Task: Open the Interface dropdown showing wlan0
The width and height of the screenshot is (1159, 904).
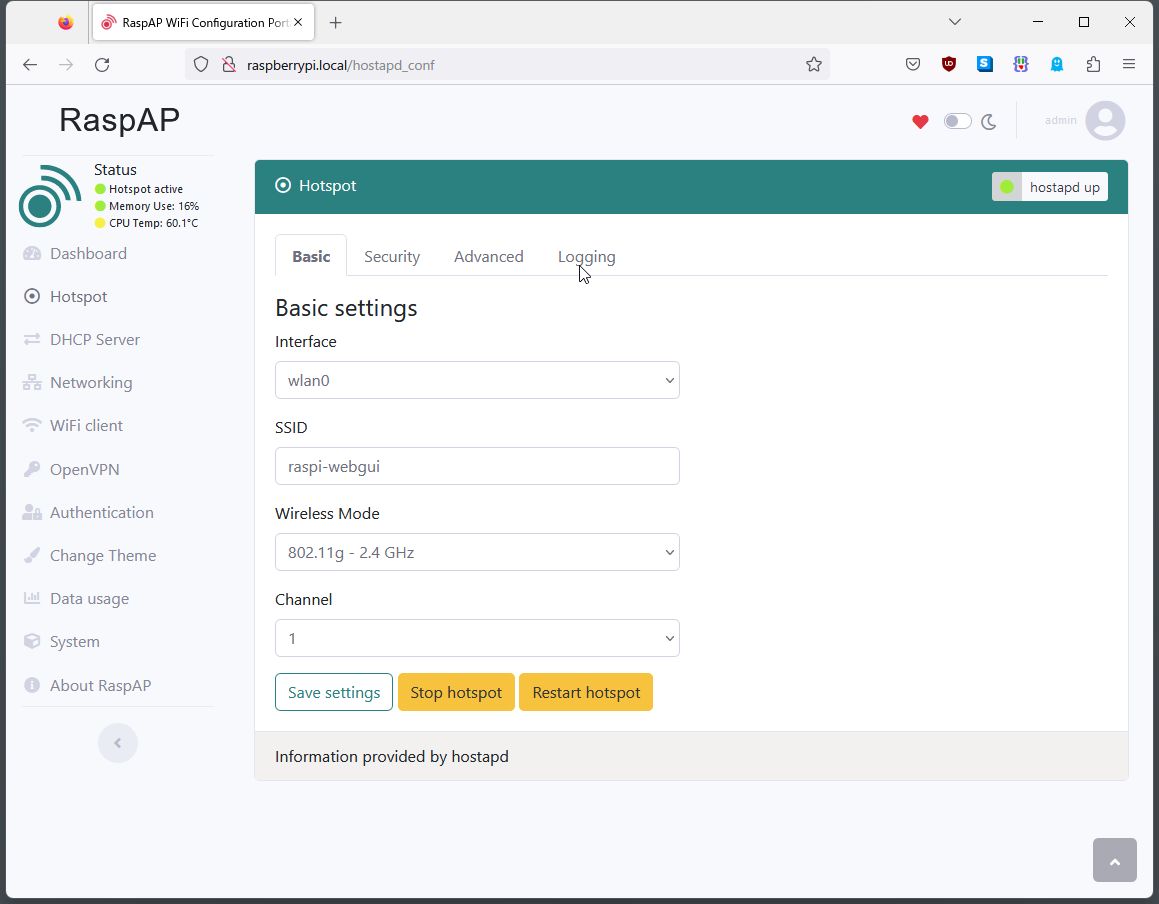Action: tap(477, 380)
